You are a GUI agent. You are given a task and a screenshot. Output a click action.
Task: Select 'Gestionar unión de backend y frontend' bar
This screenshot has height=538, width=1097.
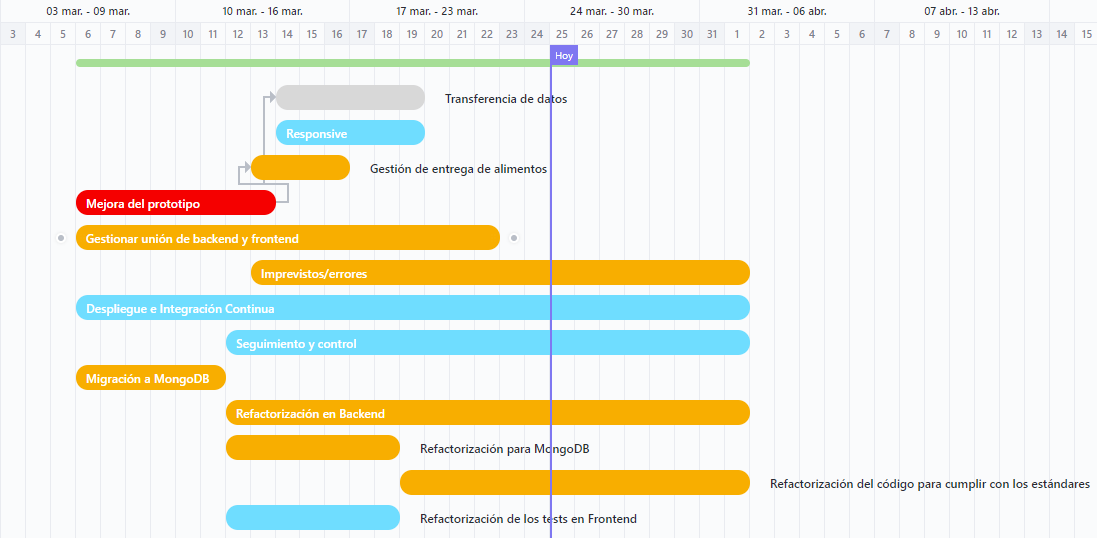(287, 238)
